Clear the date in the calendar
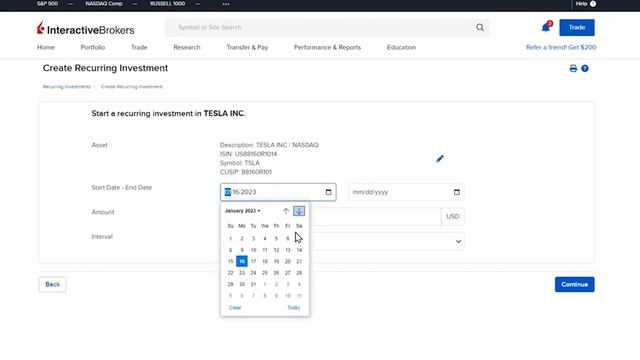640x360 pixels. click(235, 307)
